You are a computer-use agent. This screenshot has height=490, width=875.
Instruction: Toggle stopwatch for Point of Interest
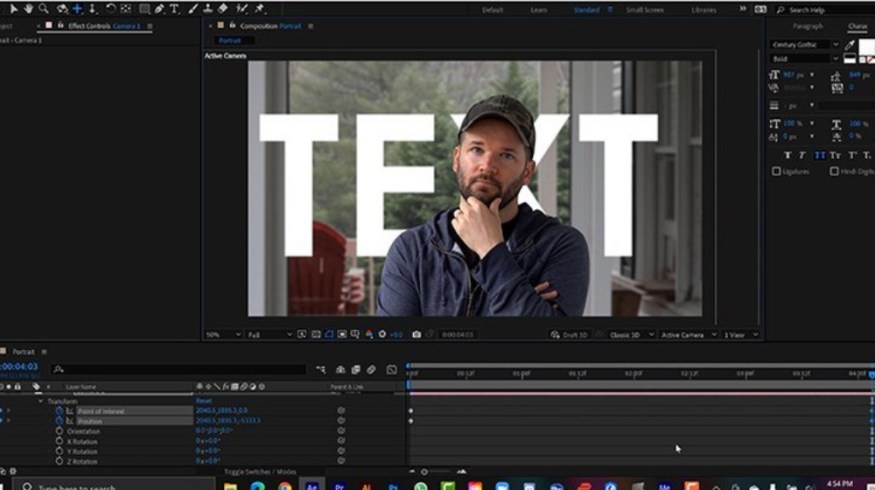[x=59, y=411]
